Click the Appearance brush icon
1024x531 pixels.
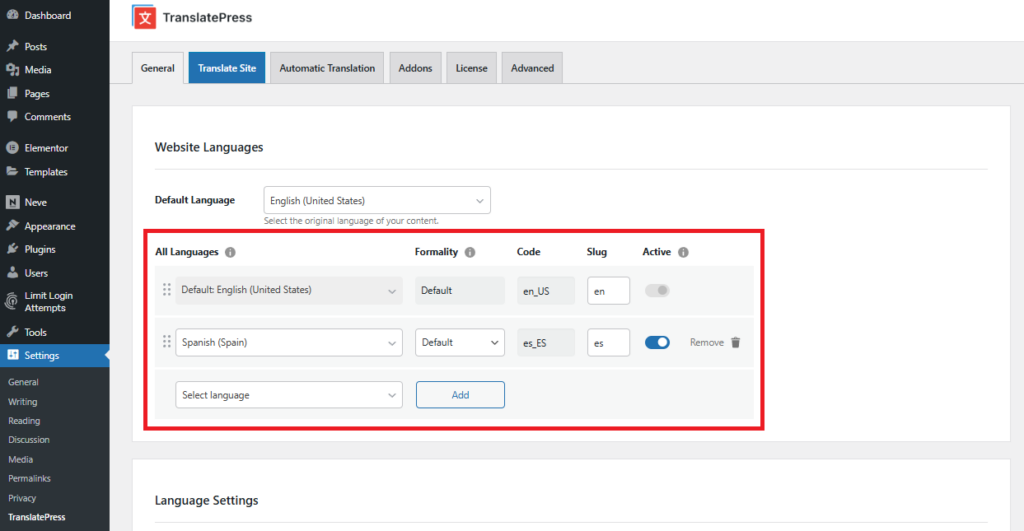coord(12,226)
